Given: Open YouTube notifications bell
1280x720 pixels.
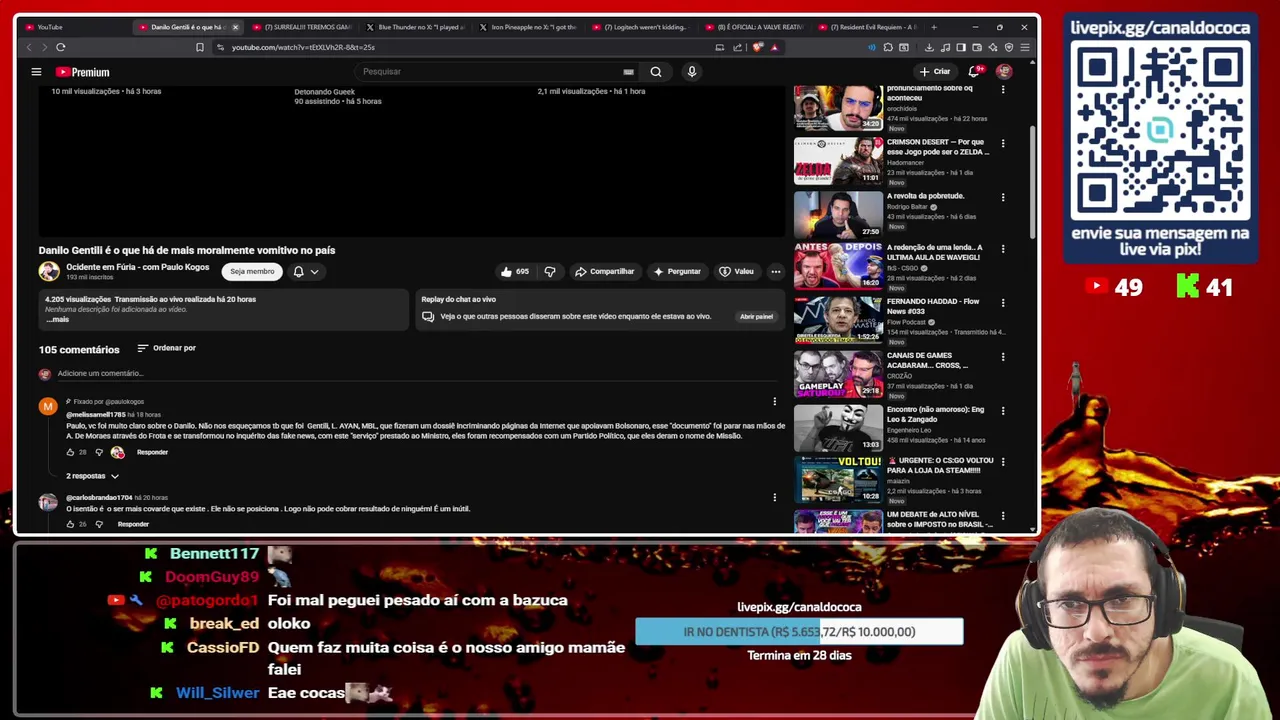Looking at the screenshot, I should pos(974,72).
